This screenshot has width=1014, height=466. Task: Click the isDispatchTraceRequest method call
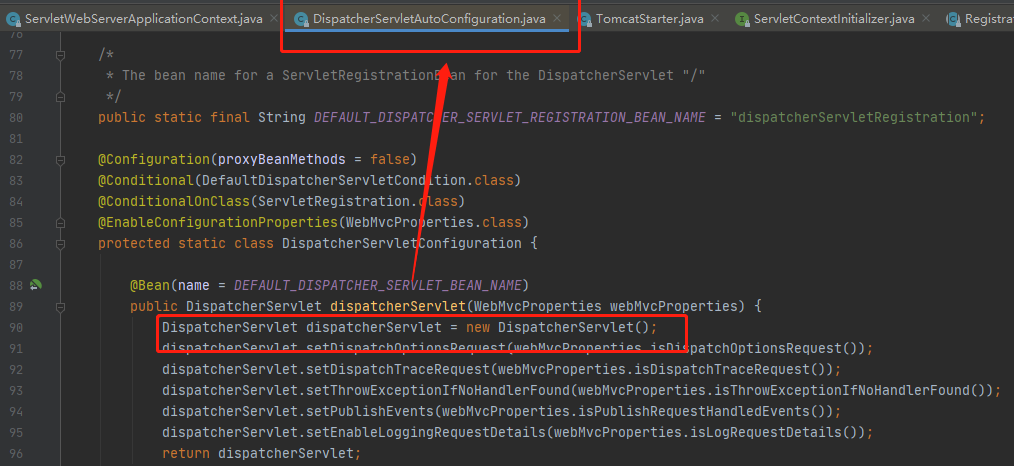[718, 370]
